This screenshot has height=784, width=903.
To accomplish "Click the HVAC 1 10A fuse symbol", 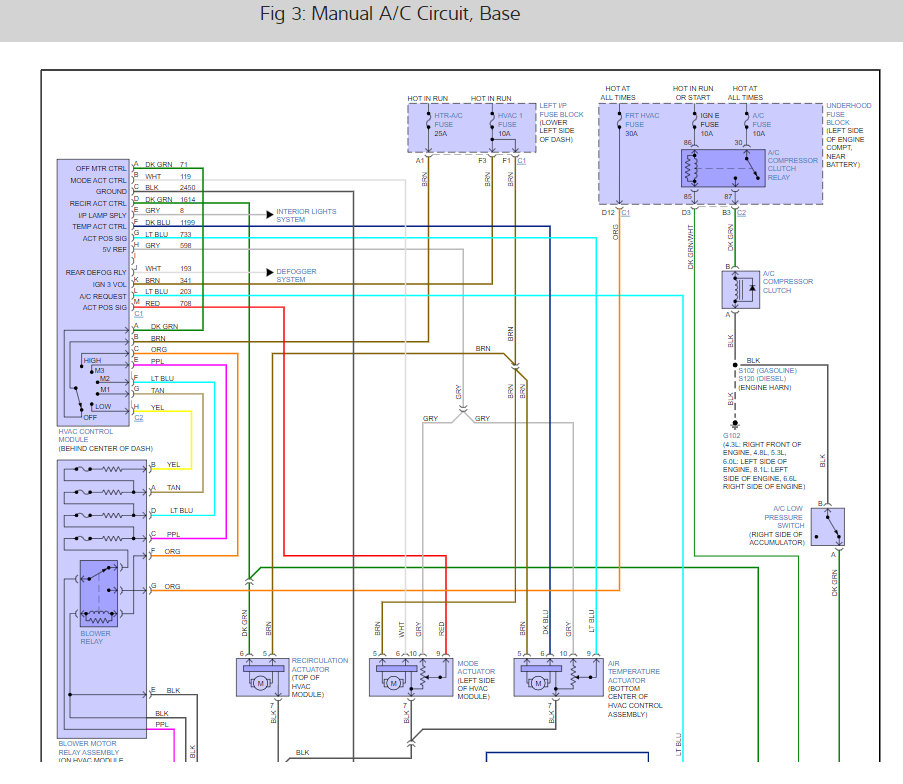I will (492, 122).
